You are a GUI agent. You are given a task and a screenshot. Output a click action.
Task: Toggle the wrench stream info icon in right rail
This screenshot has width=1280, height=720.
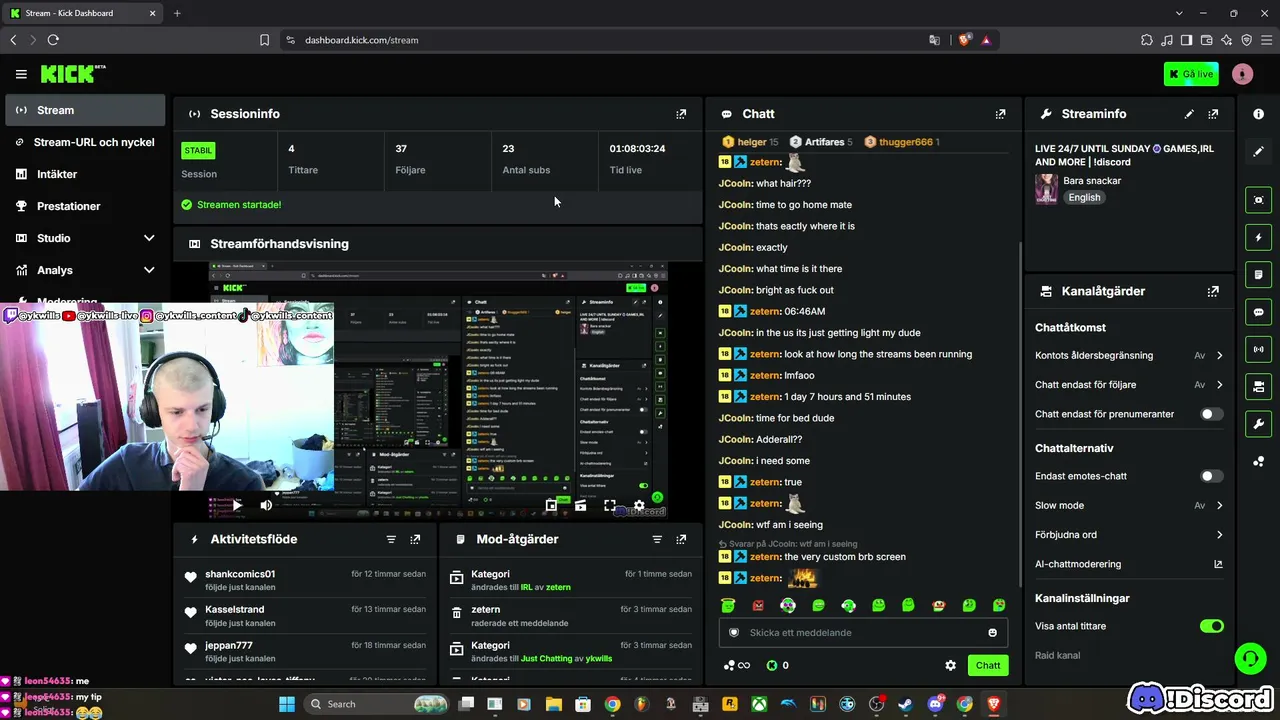1258,423
